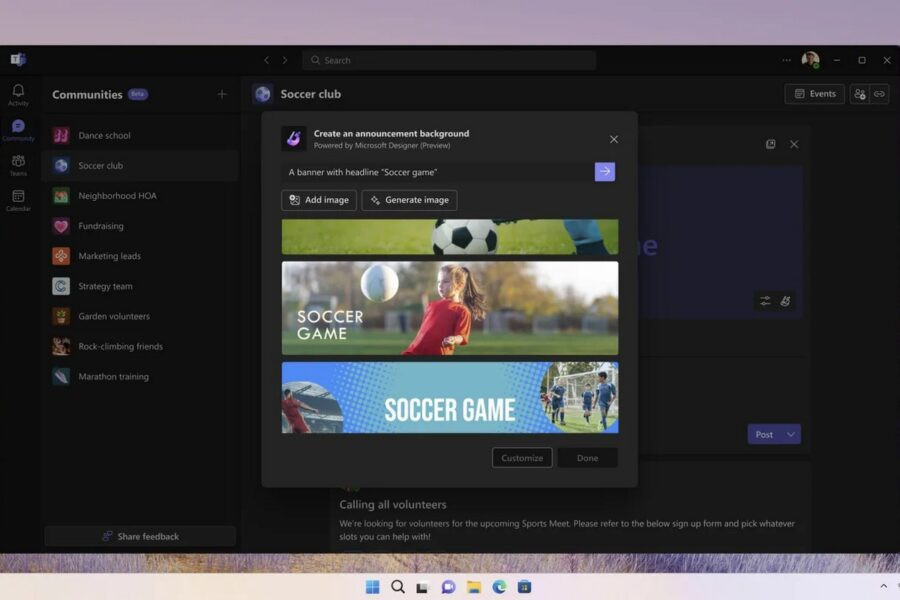This screenshot has height=600, width=900.
Task: Select the Soccer club community
Action: (x=141, y=165)
